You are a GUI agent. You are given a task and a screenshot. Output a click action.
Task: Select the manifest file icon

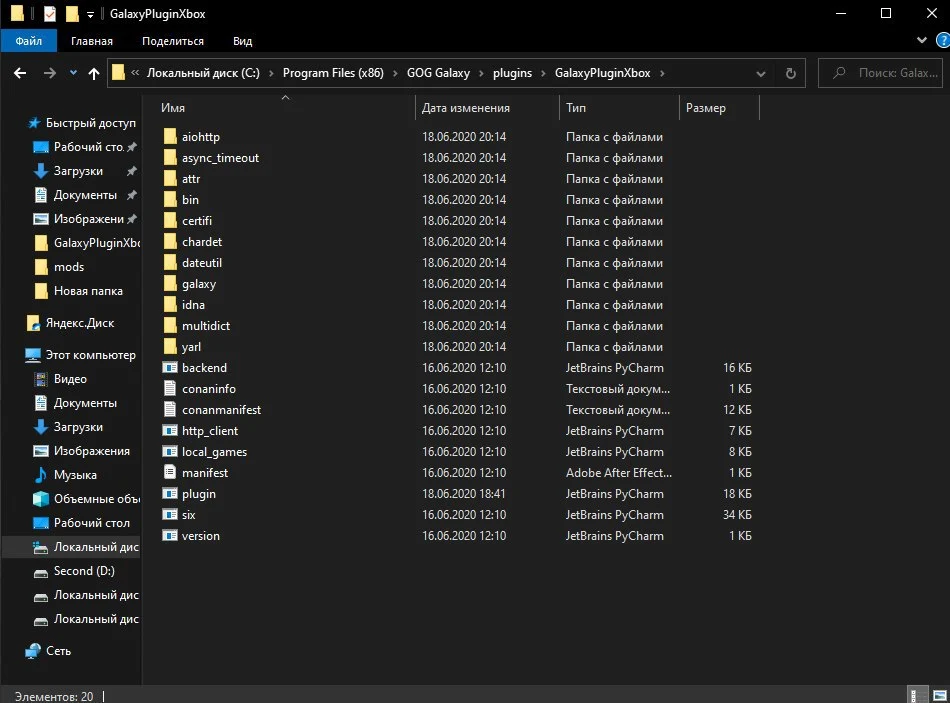coord(170,472)
